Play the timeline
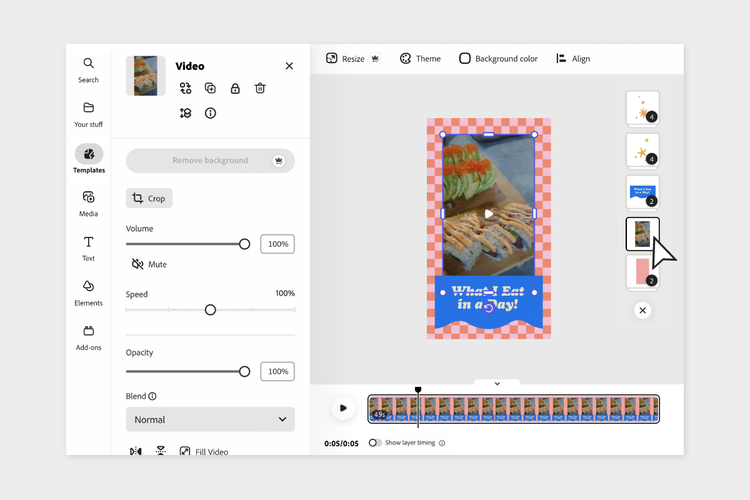The height and width of the screenshot is (500, 750). pos(343,408)
